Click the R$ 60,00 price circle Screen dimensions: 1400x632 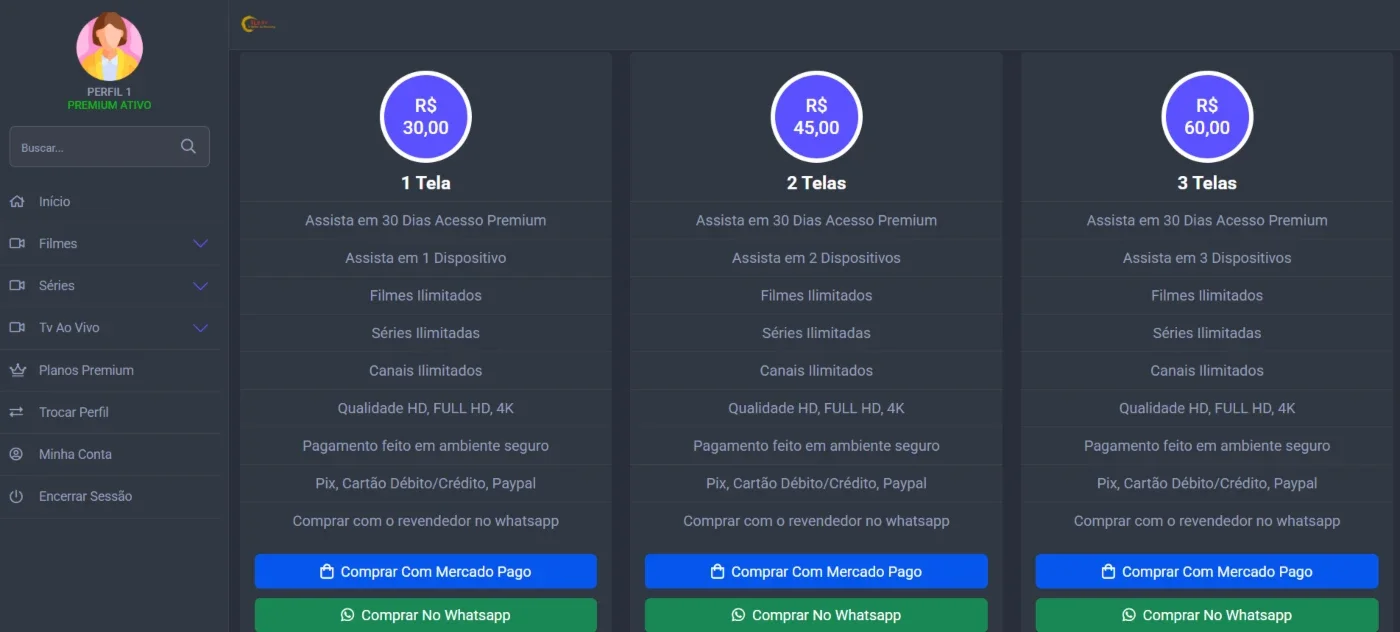(1207, 117)
